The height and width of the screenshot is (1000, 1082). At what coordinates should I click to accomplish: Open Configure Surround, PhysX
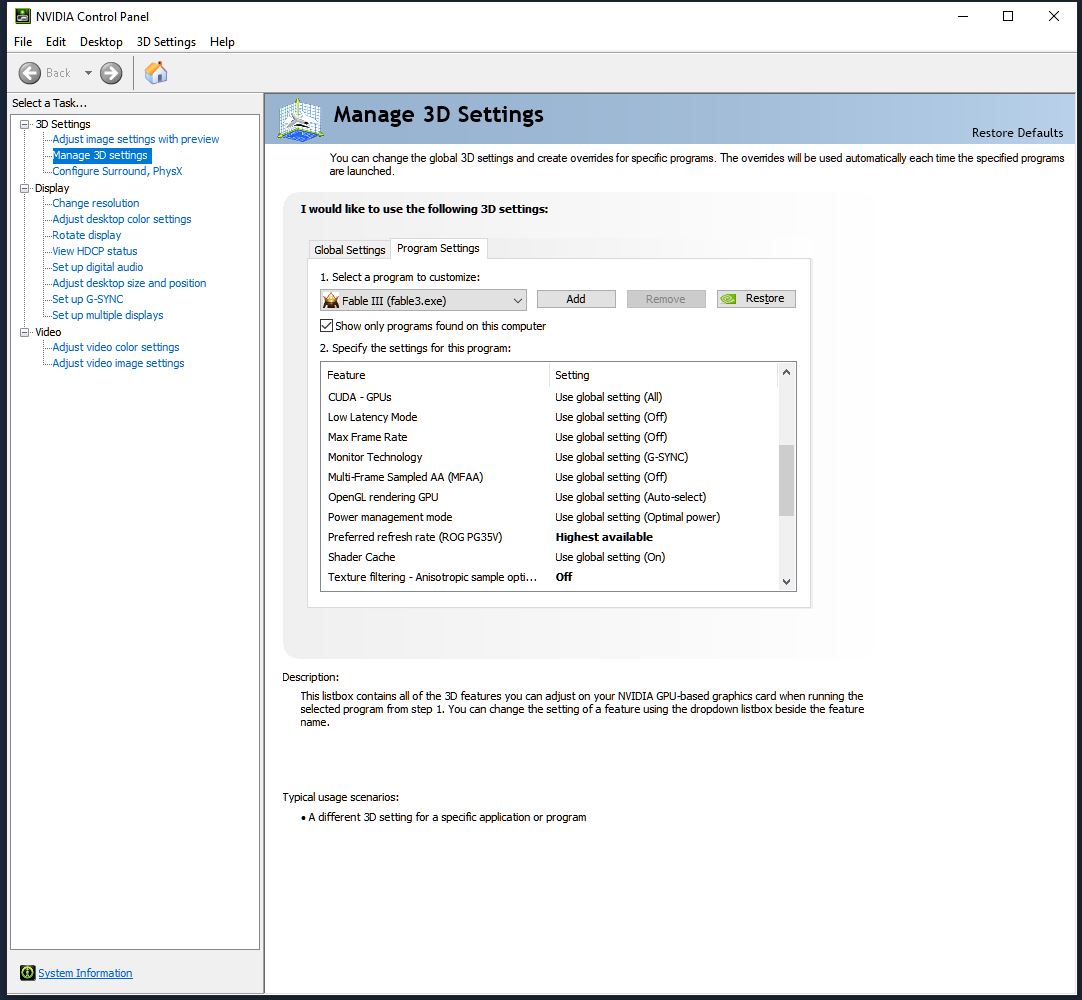pyautogui.click(x=117, y=171)
